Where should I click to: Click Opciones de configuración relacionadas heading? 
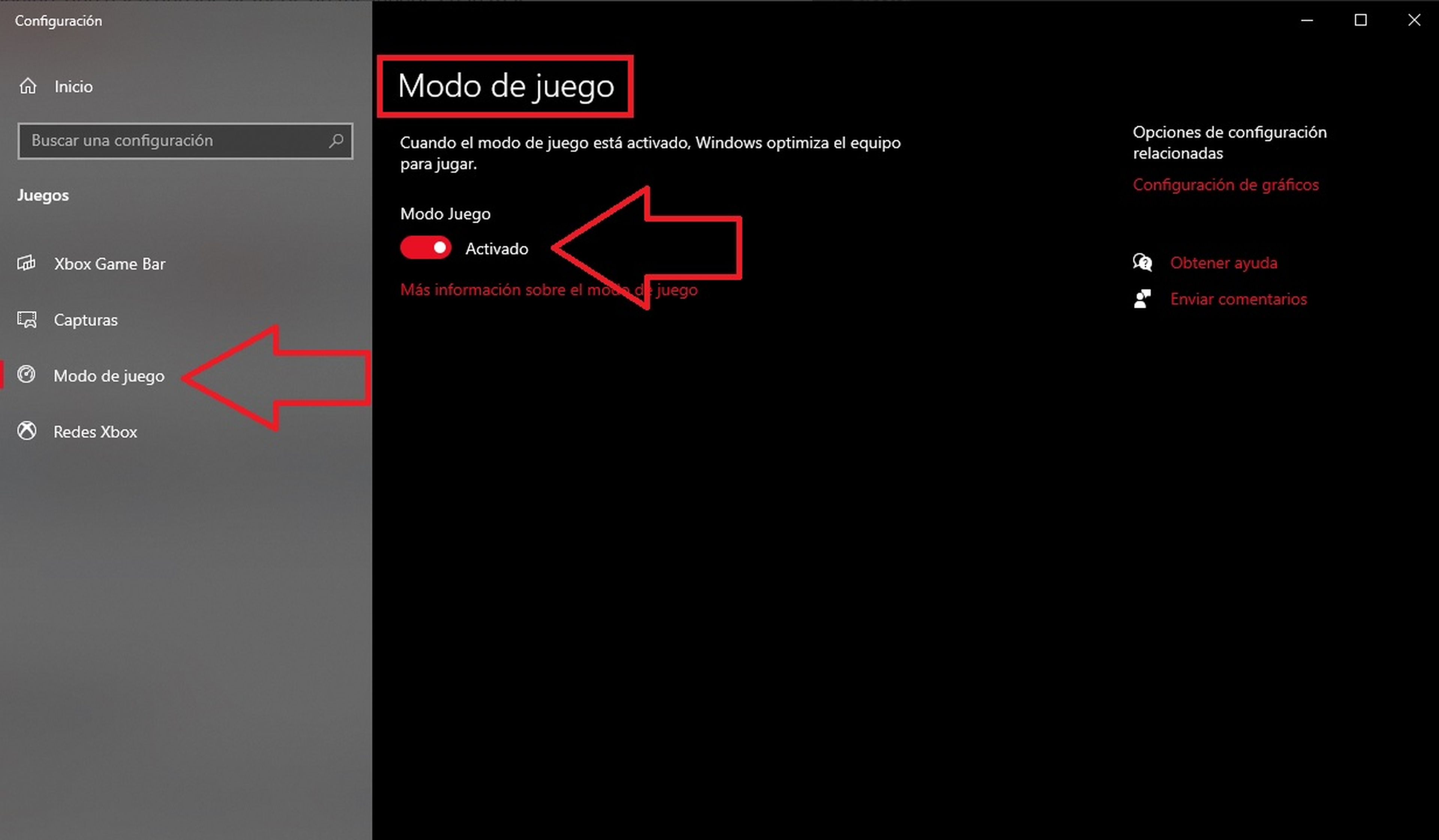pos(1230,142)
